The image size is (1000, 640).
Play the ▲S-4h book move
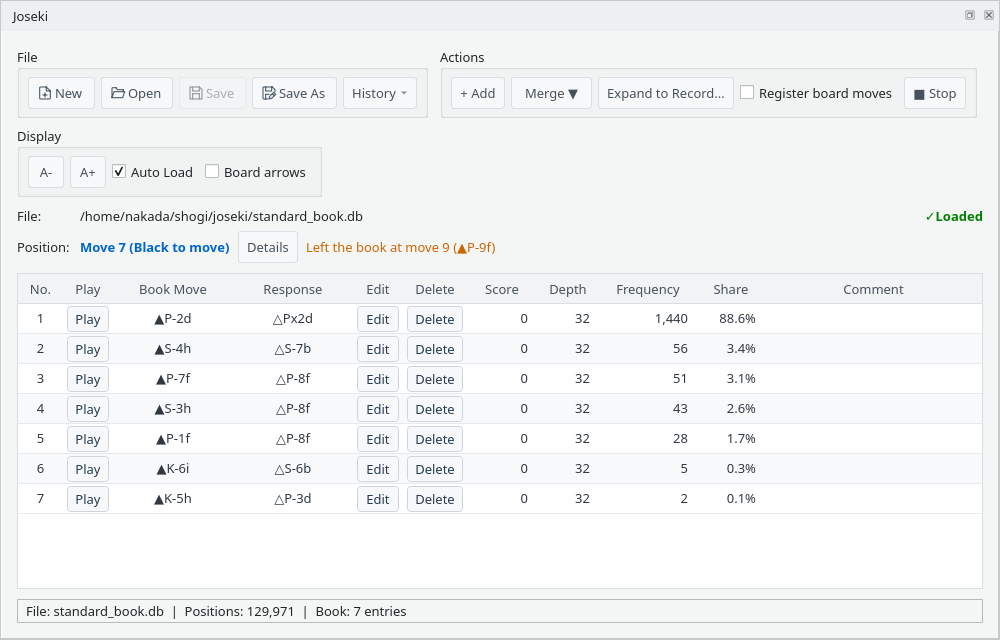[87, 349]
